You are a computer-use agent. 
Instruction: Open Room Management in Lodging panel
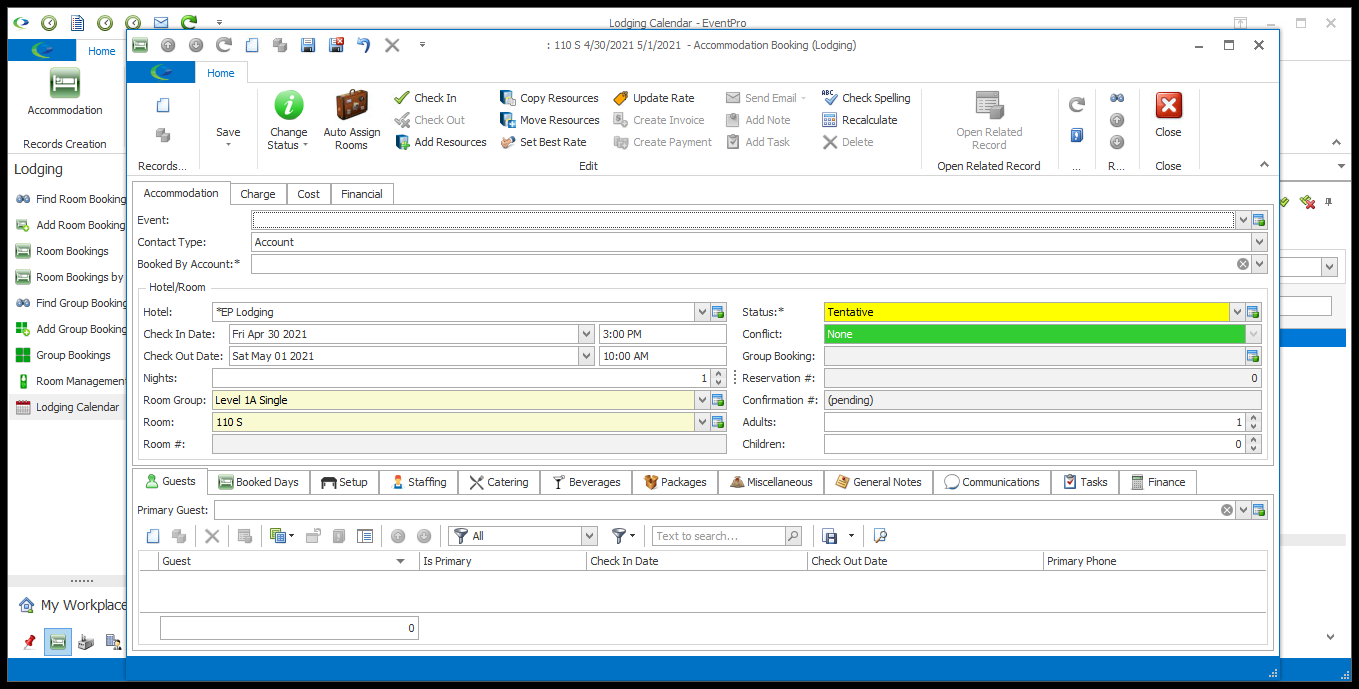(70, 381)
